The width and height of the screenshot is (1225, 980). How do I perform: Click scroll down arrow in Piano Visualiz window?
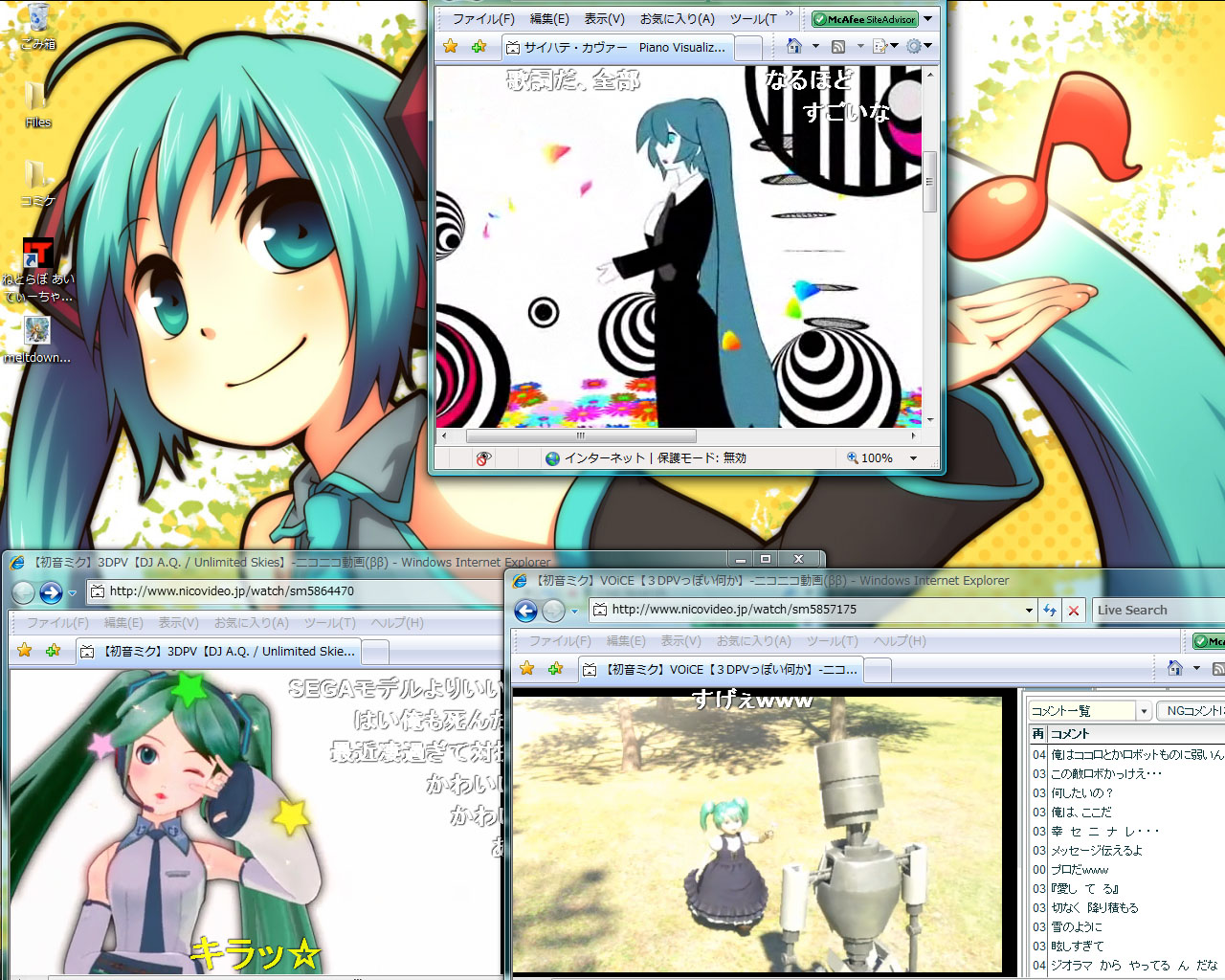tap(929, 420)
